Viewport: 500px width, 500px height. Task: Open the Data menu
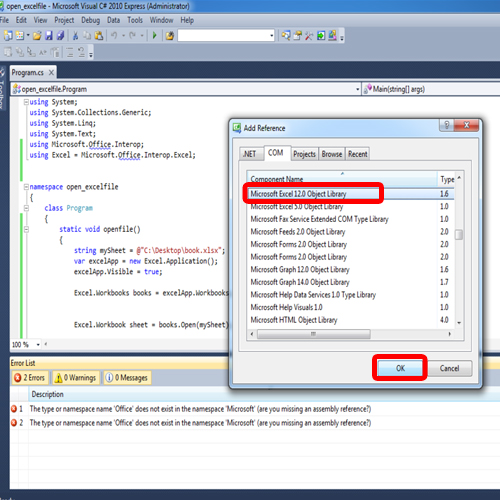tap(113, 20)
